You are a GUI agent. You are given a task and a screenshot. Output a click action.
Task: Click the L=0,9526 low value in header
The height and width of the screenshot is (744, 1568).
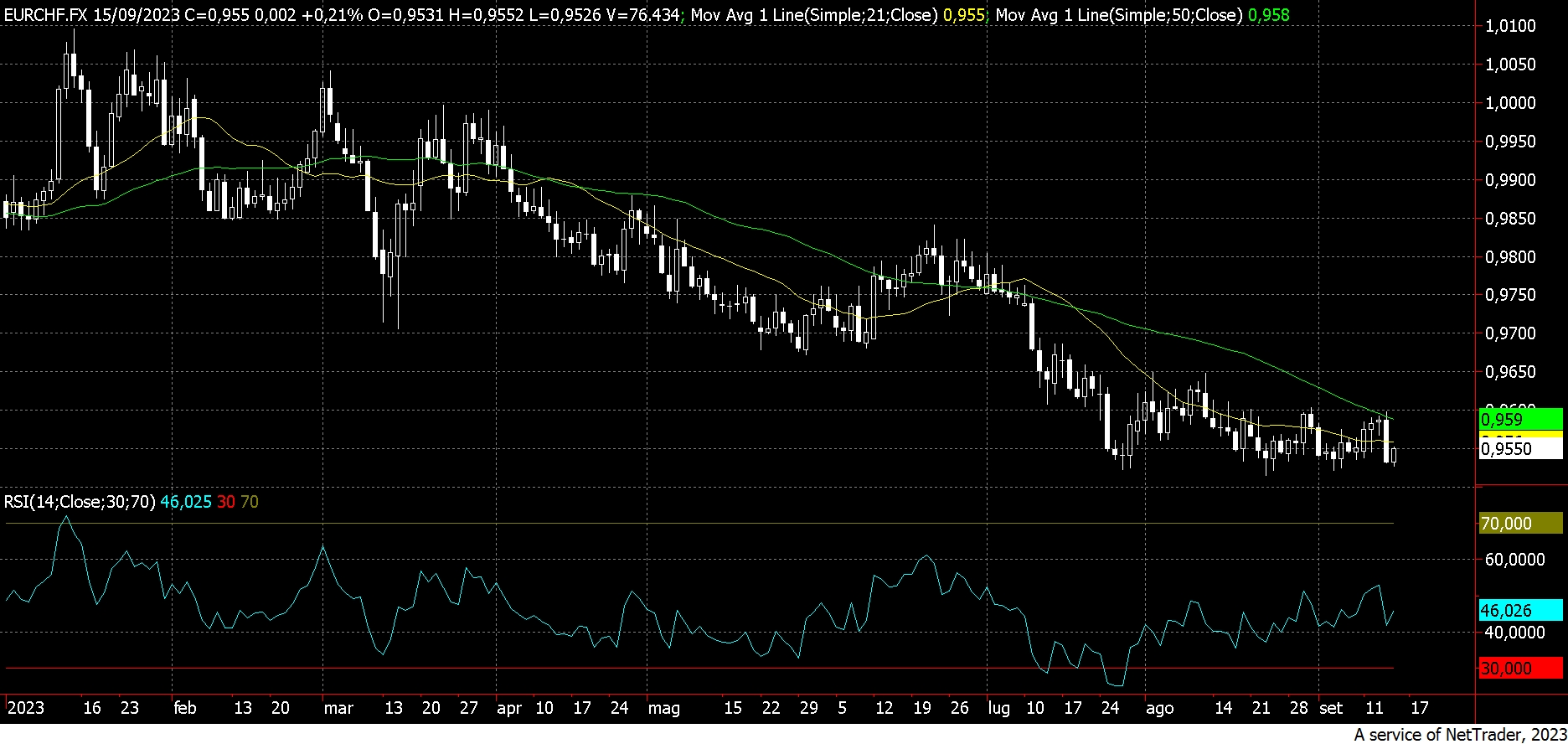point(565,15)
